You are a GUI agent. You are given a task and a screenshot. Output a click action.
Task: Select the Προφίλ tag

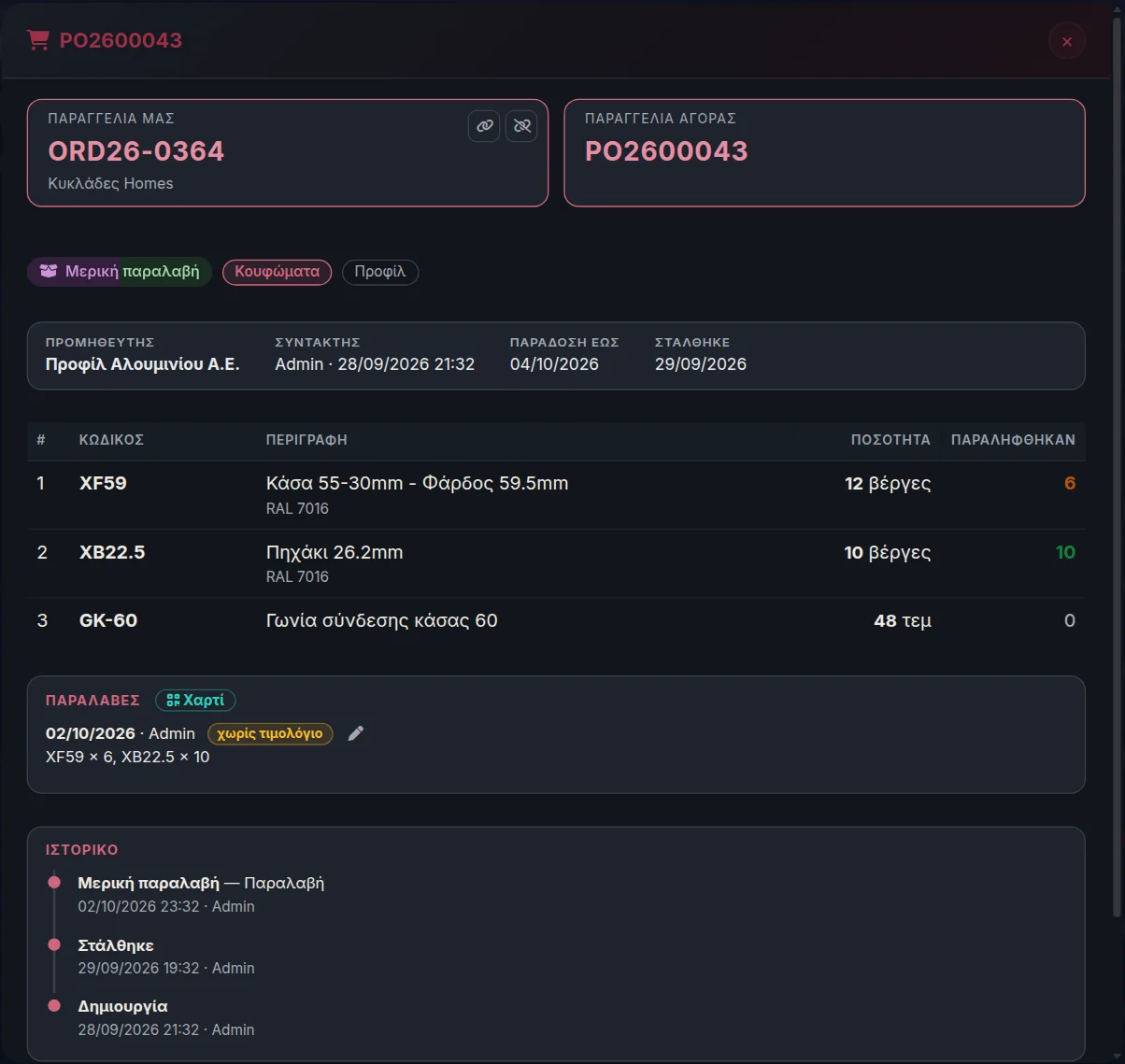pyautogui.click(x=380, y=272)
